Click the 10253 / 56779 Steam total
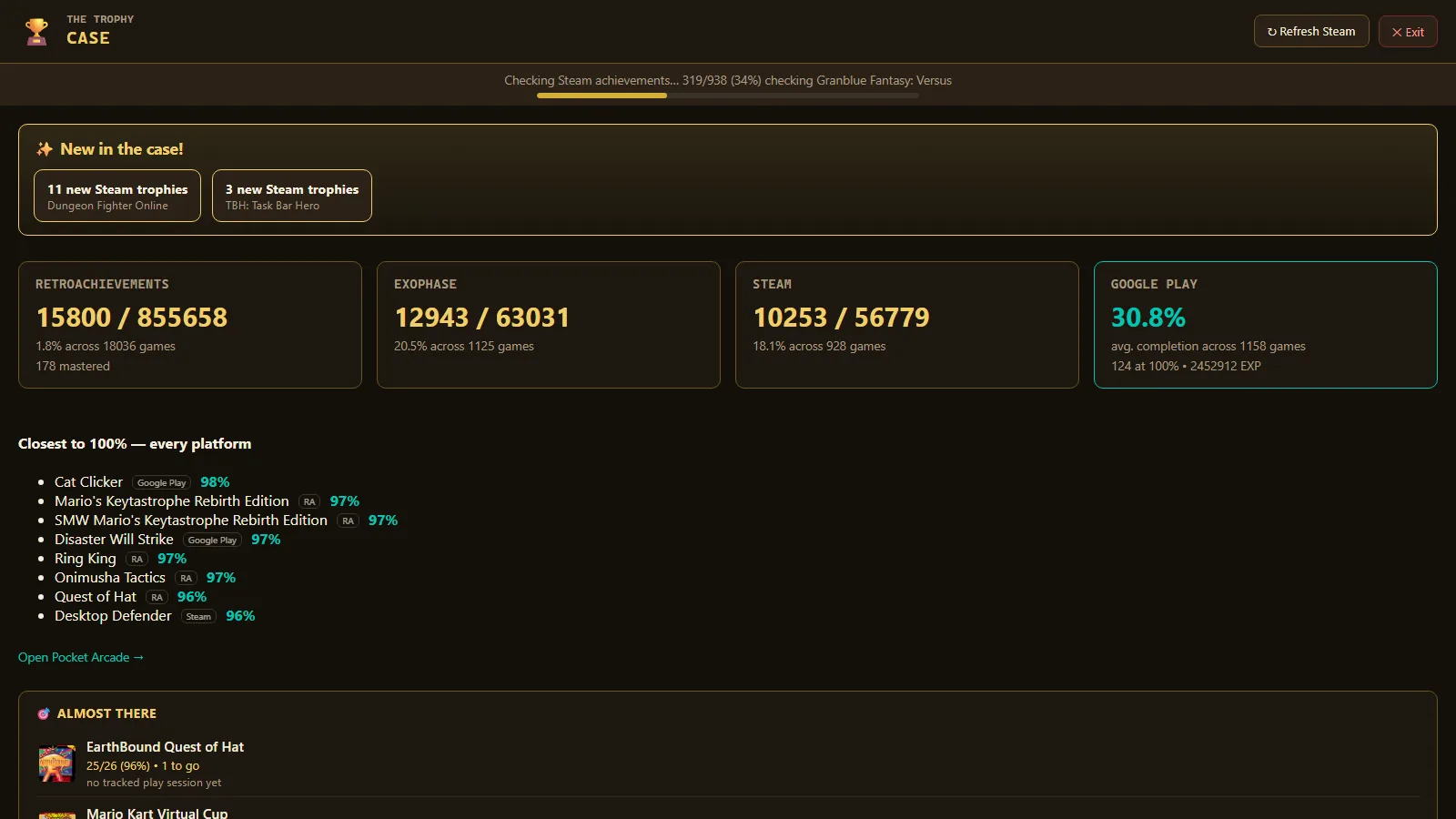Image resolution: width=1456 pixels, height=819 pixels. coord(842,318)
